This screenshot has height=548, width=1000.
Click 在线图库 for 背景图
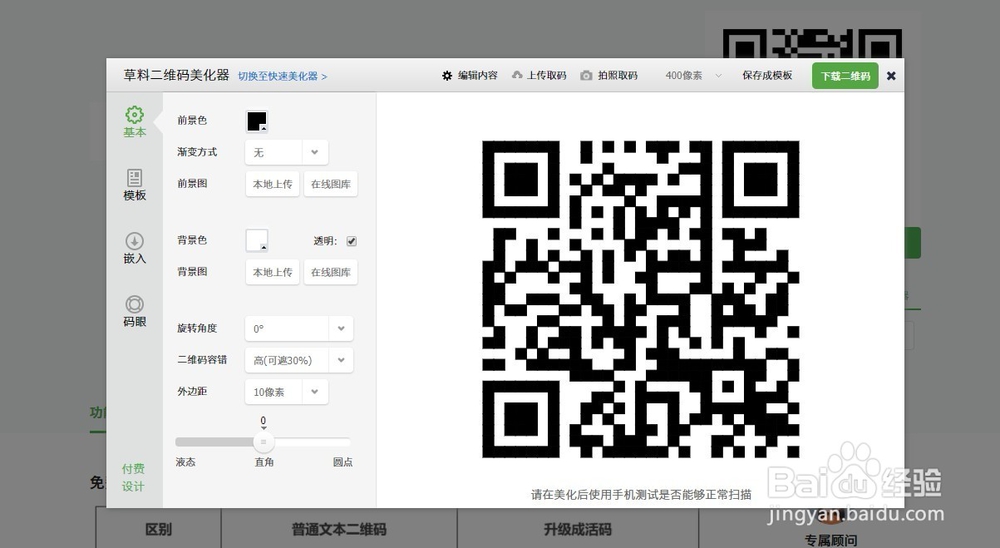point(330,272)
